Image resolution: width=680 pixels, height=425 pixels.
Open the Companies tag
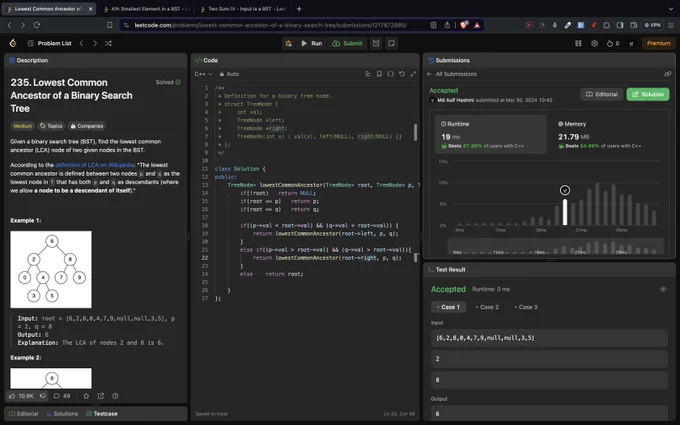[x=87, y=126]
